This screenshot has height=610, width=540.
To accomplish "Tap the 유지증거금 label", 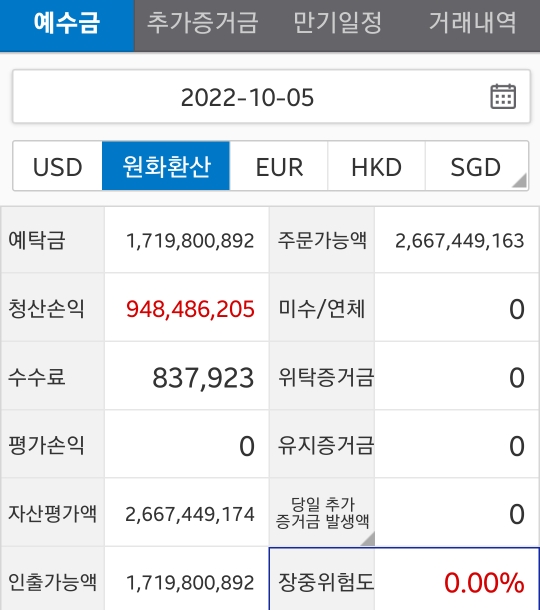I will click(326, 445).
